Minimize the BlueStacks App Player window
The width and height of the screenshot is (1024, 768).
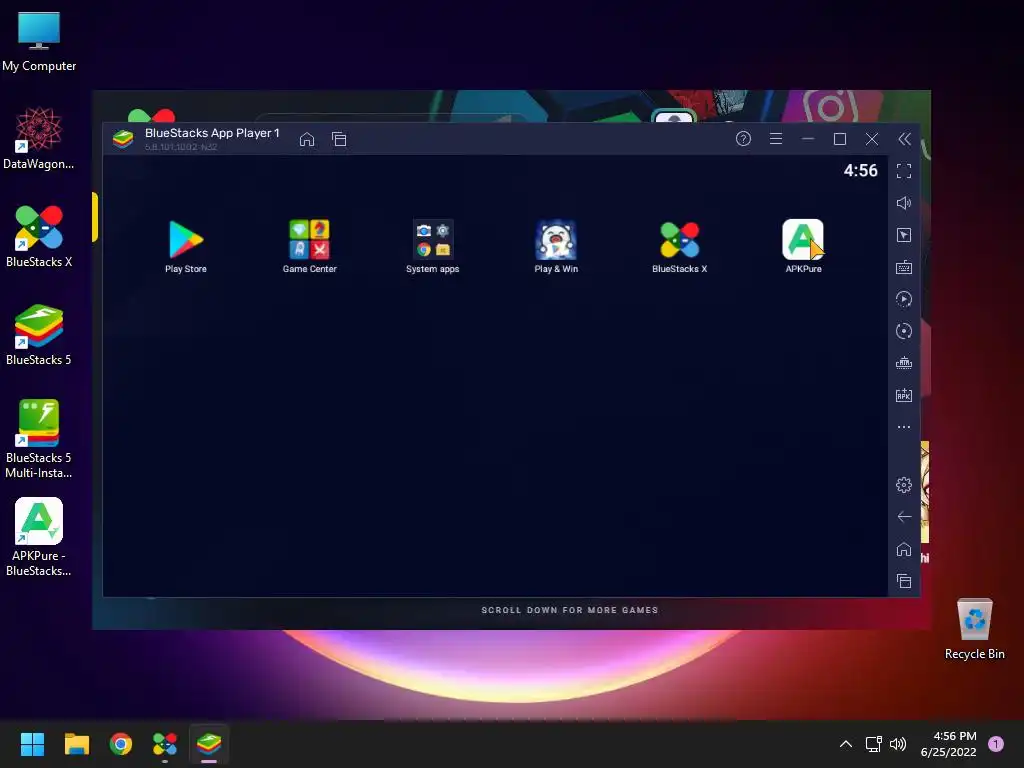pyautogui.click(x=808, y=139)
